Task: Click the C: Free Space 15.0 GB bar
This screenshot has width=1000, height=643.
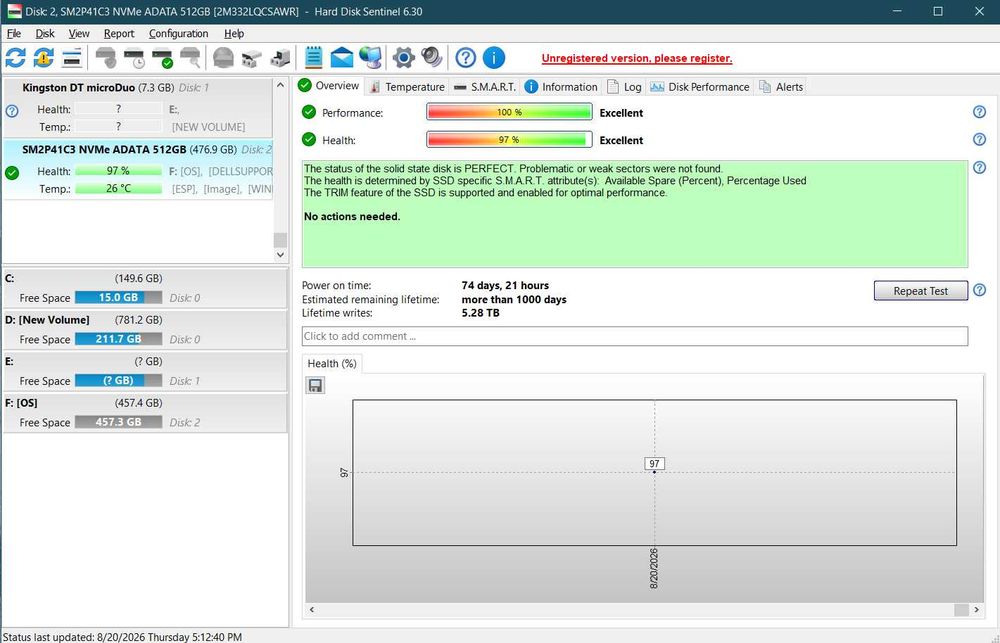Action: 119,297
